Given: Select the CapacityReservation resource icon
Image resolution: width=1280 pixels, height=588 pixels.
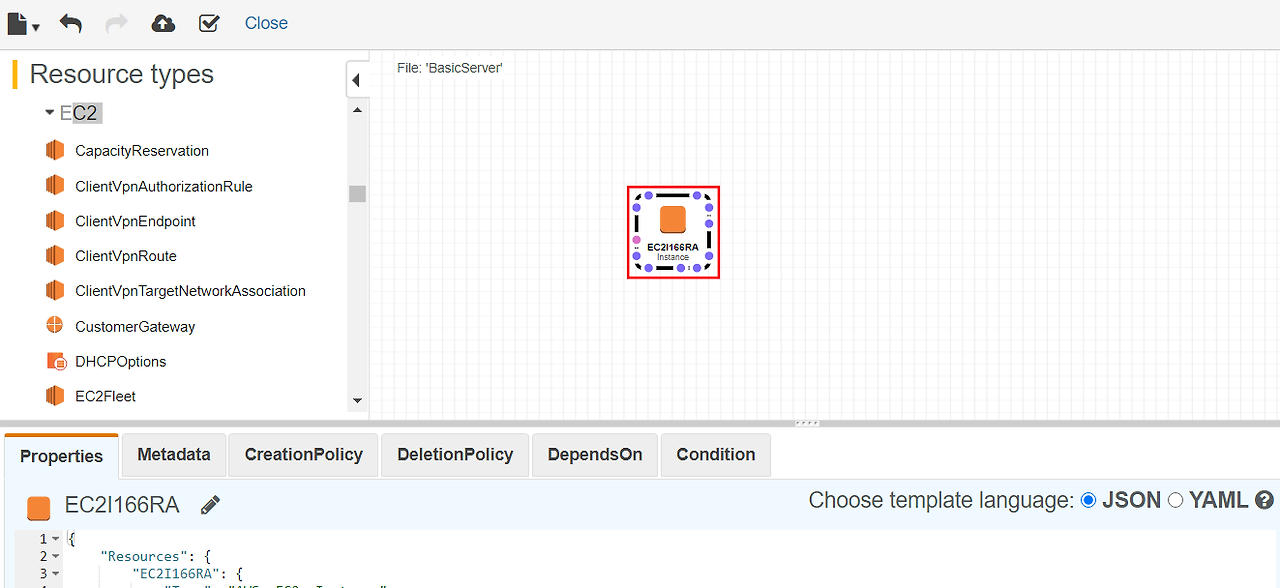Looking at the screenshot, I should tap(55, 150).
